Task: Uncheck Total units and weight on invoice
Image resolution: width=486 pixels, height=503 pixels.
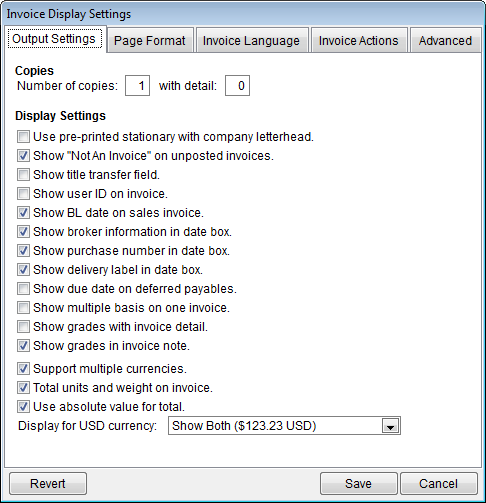Action: pyautogui.click(x=23, y=388)
